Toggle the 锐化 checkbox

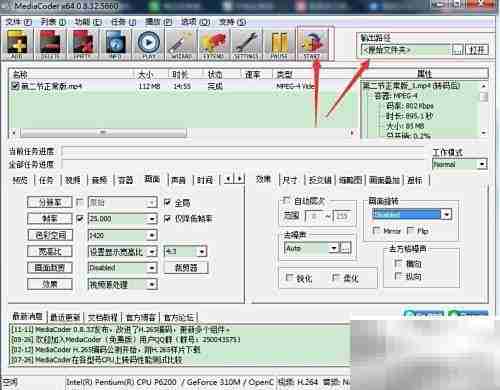pos(289,277)
